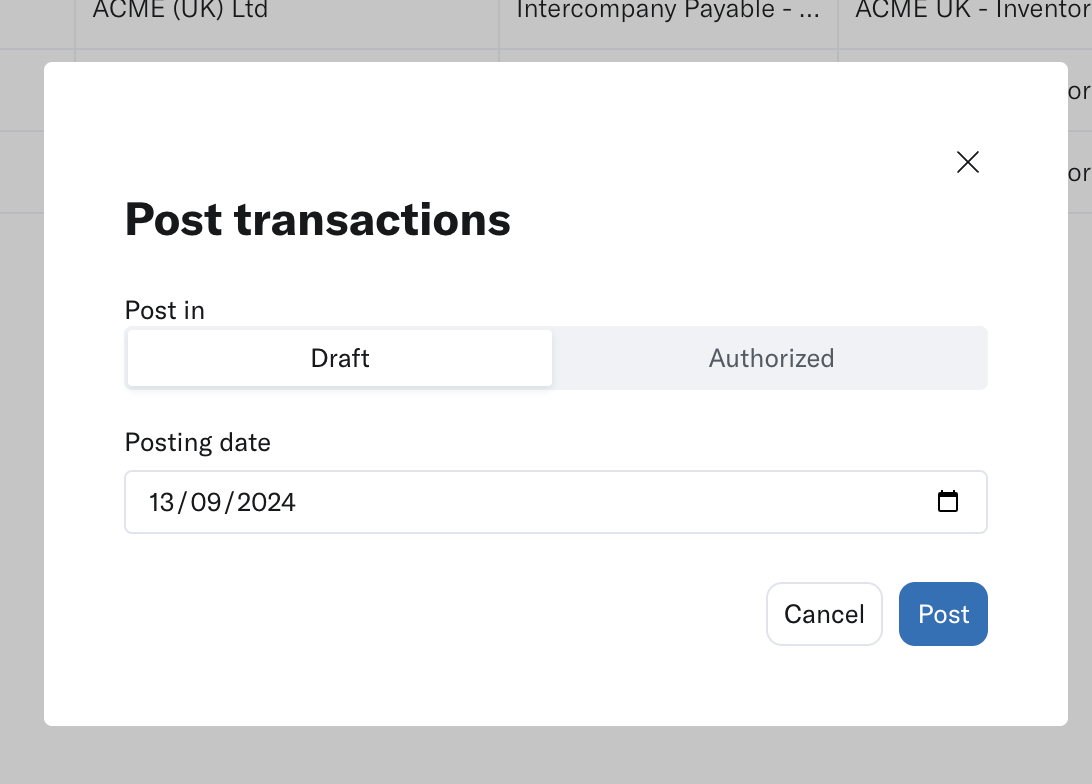Click the Posting date label
1092x784 pixels.
[x=197, y=442]
